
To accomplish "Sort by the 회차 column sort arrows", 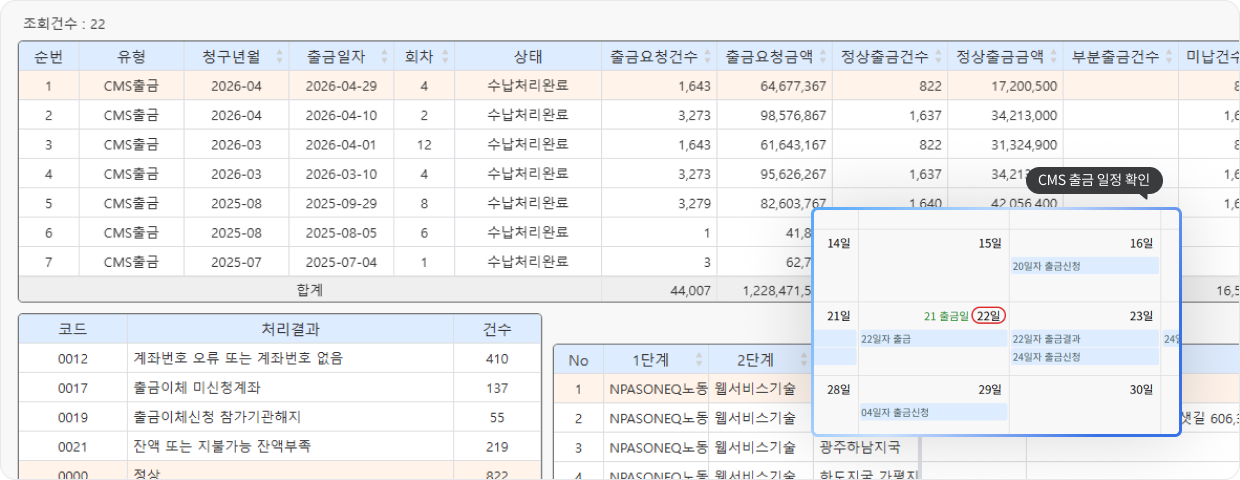I will coord(445,57).
